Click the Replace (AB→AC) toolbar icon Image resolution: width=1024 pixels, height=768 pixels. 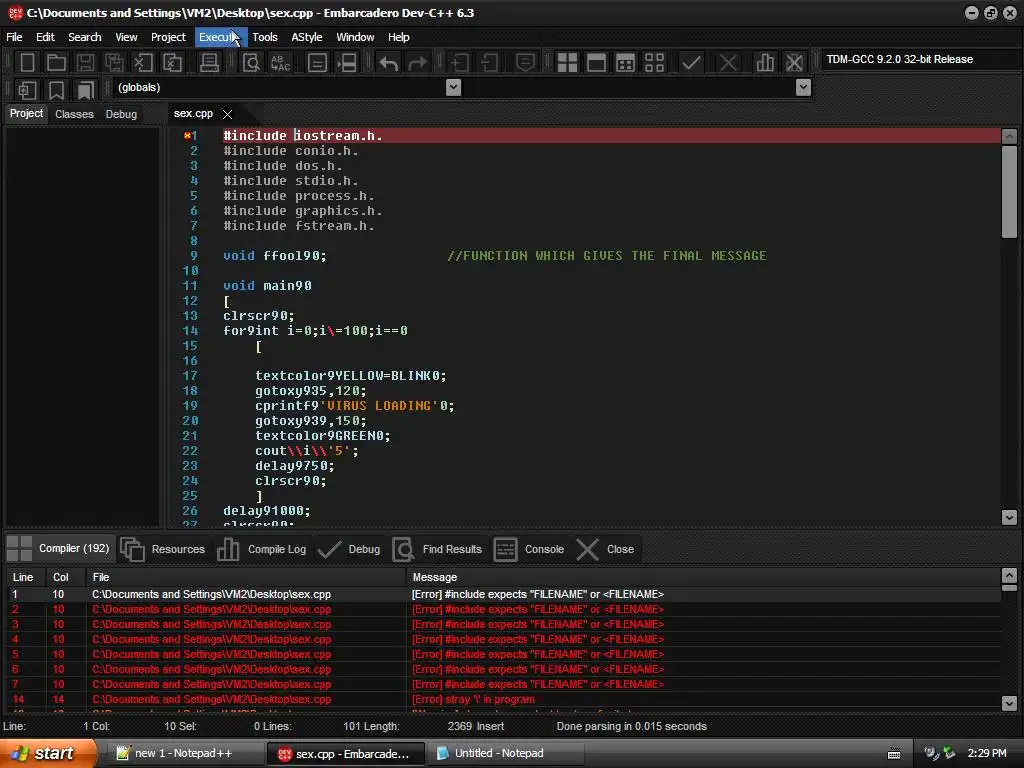point(281,63)
